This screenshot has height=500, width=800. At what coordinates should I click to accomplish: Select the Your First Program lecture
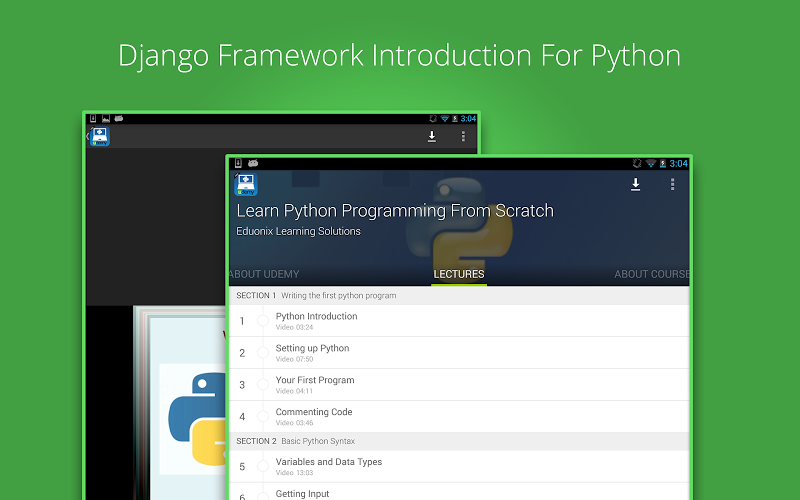tap(315, 384)
